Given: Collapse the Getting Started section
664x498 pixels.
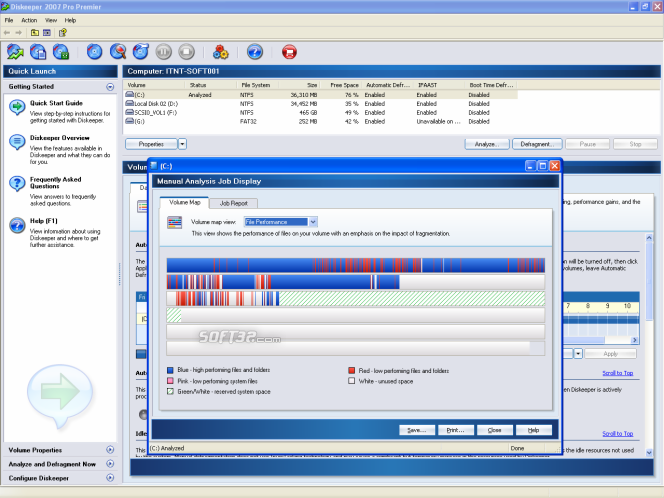Looking at the screenshot, I should (x=110, y=87).
